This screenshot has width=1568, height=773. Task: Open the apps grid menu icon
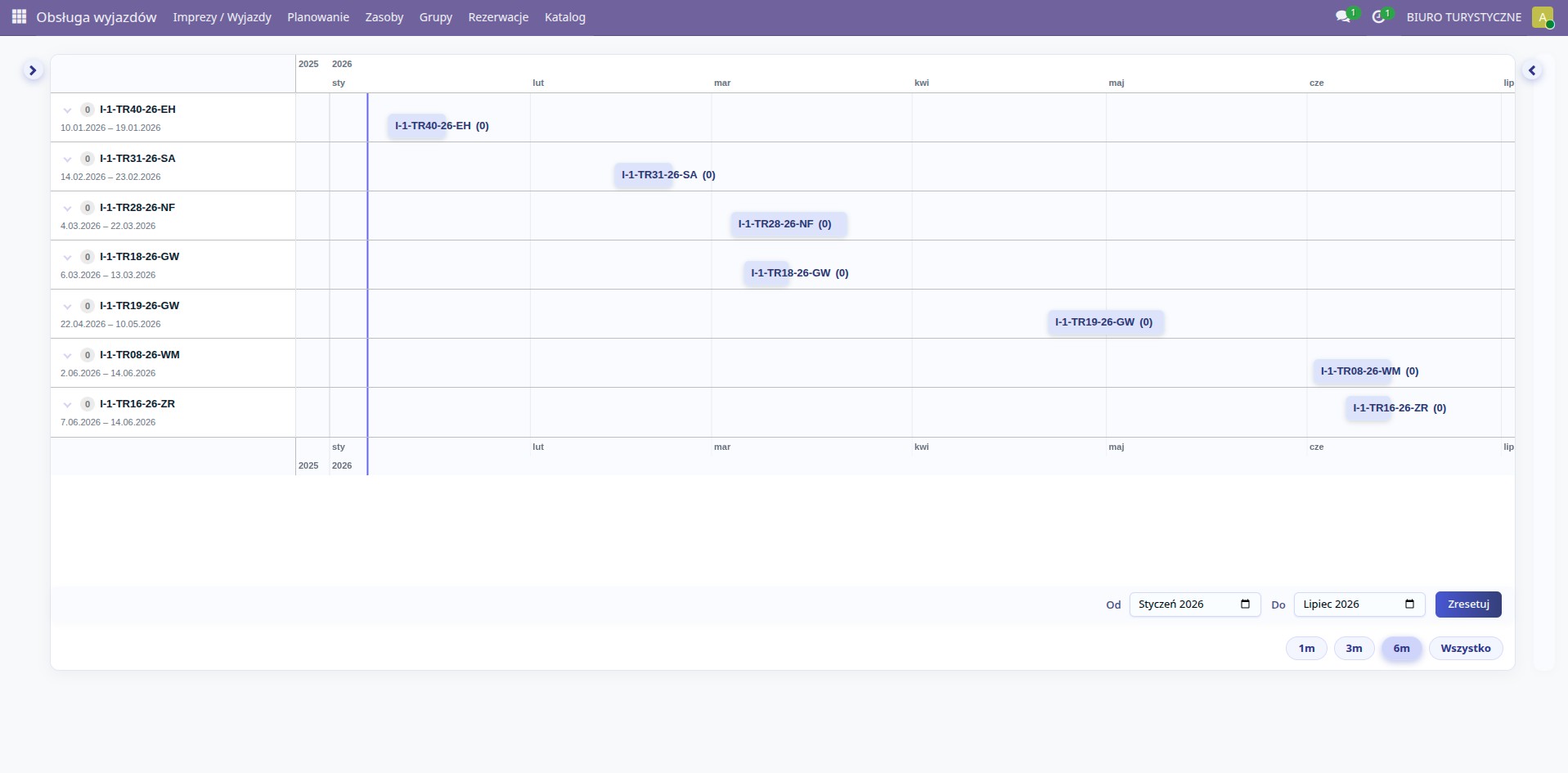point(19,17)
